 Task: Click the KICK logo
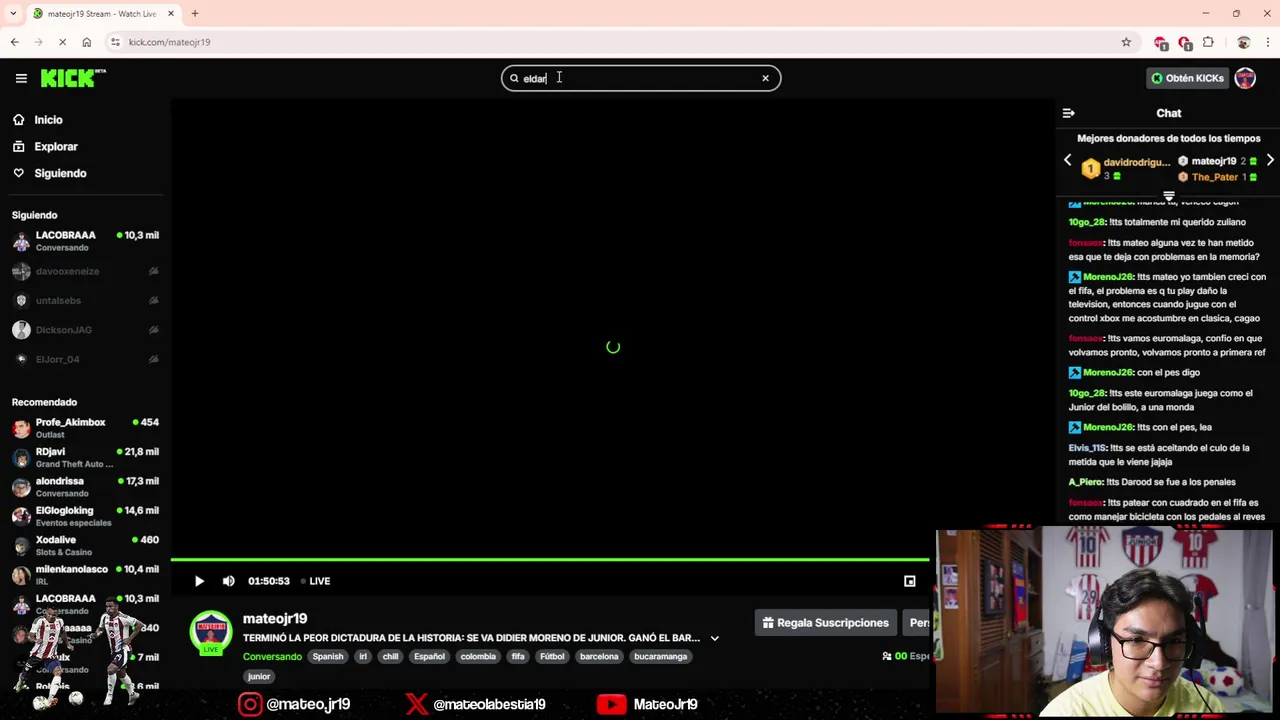pos(73,78)
